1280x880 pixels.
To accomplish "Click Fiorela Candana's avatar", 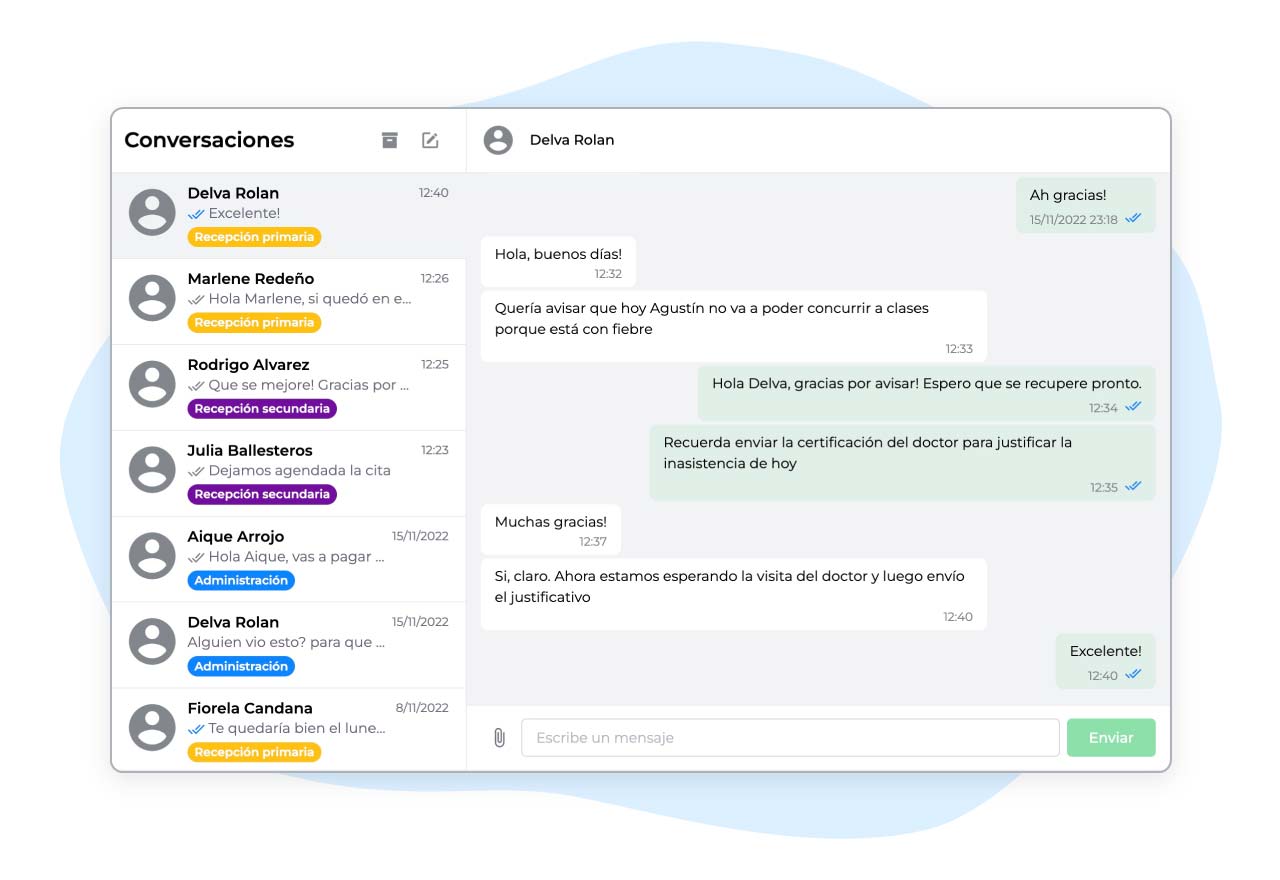I will pos(151,727).
